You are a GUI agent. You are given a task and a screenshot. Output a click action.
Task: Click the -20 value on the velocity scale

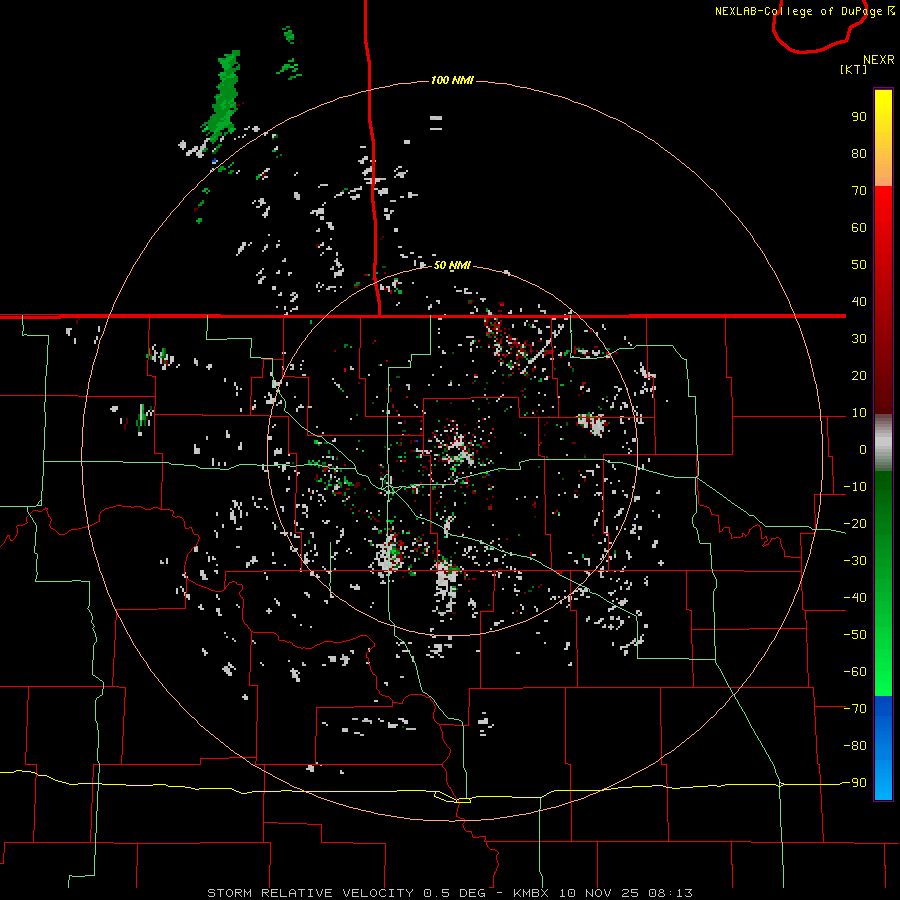click(855, 524)
